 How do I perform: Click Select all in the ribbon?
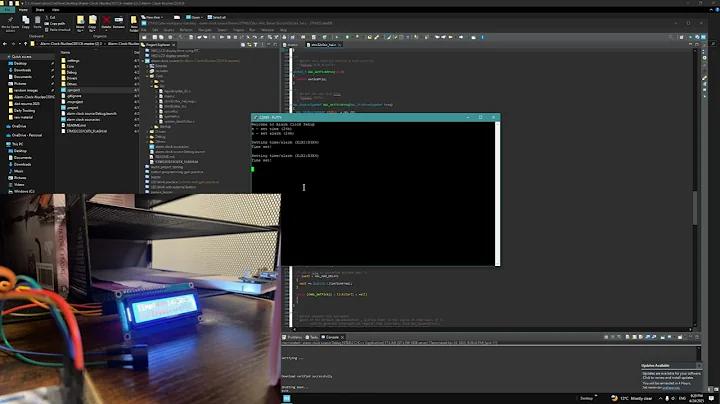[216, 17]
